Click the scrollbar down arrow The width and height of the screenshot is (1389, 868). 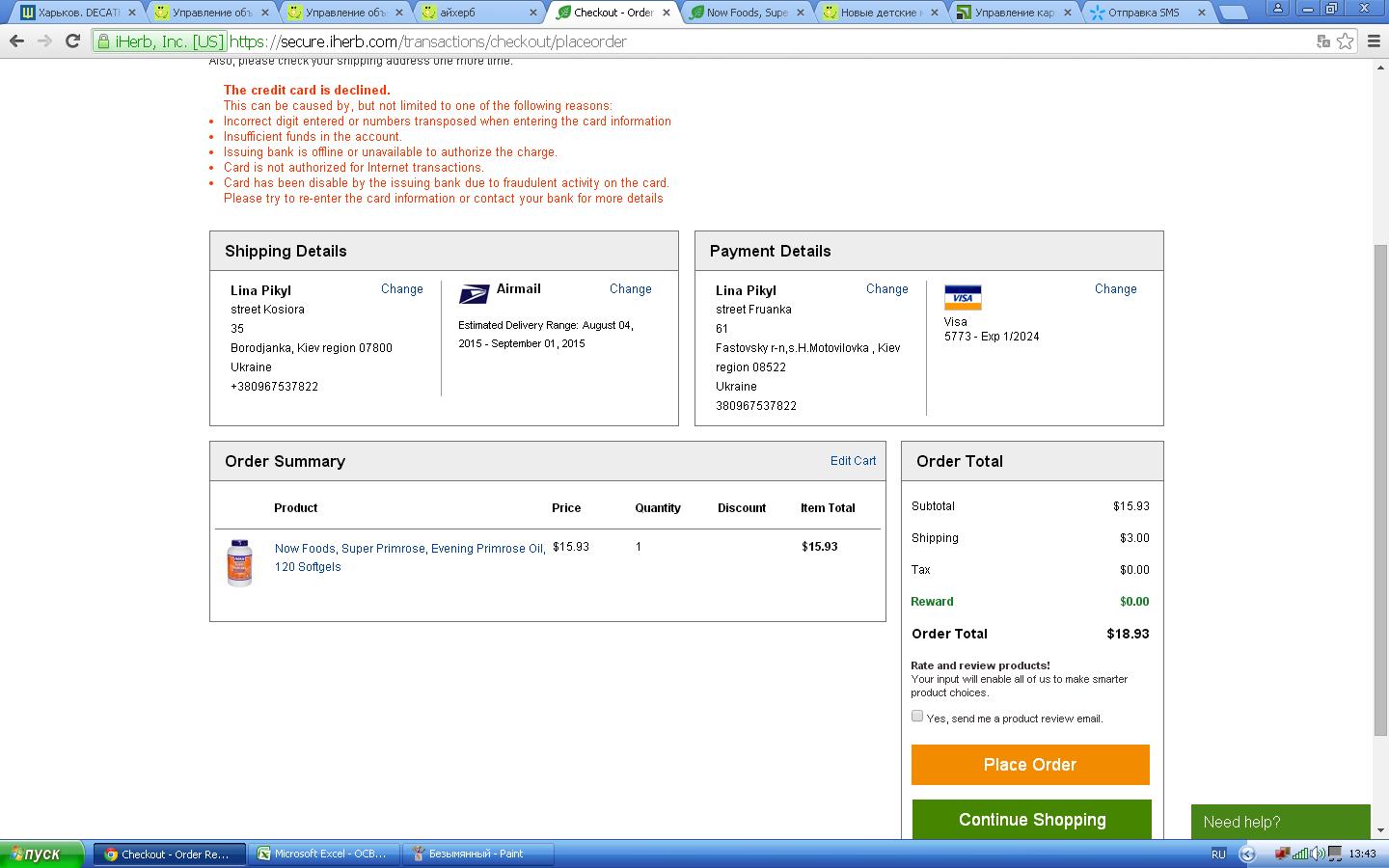[1380, 830]
